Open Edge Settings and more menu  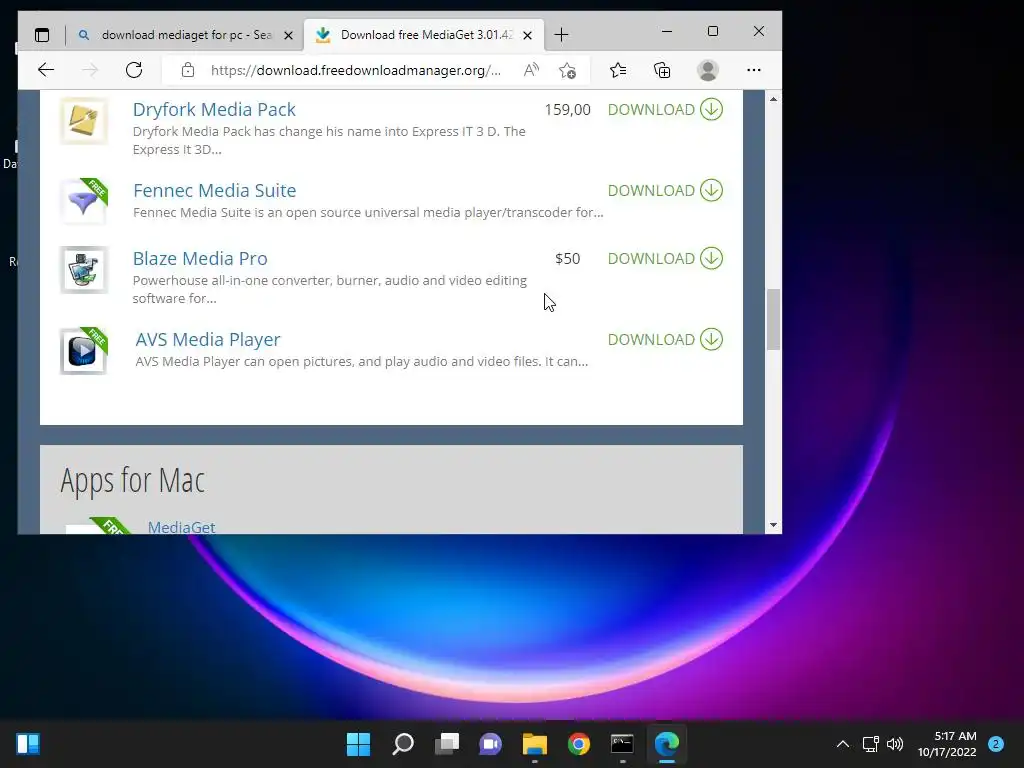(754, 70)
